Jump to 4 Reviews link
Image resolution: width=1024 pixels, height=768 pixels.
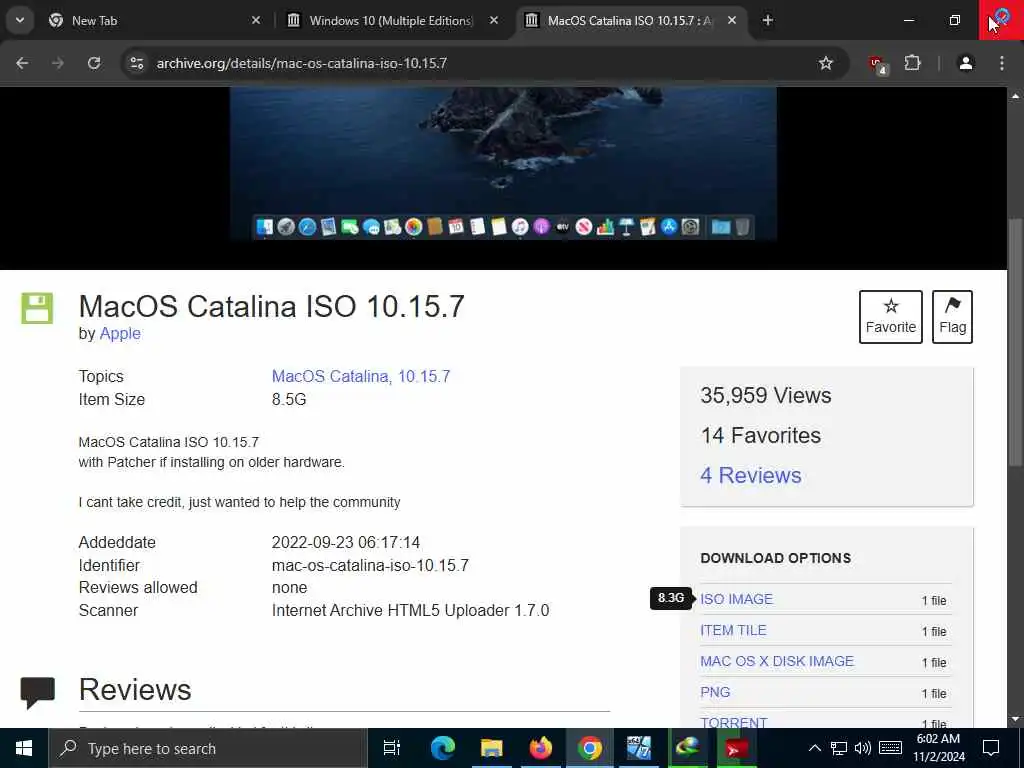click(750, 475)
